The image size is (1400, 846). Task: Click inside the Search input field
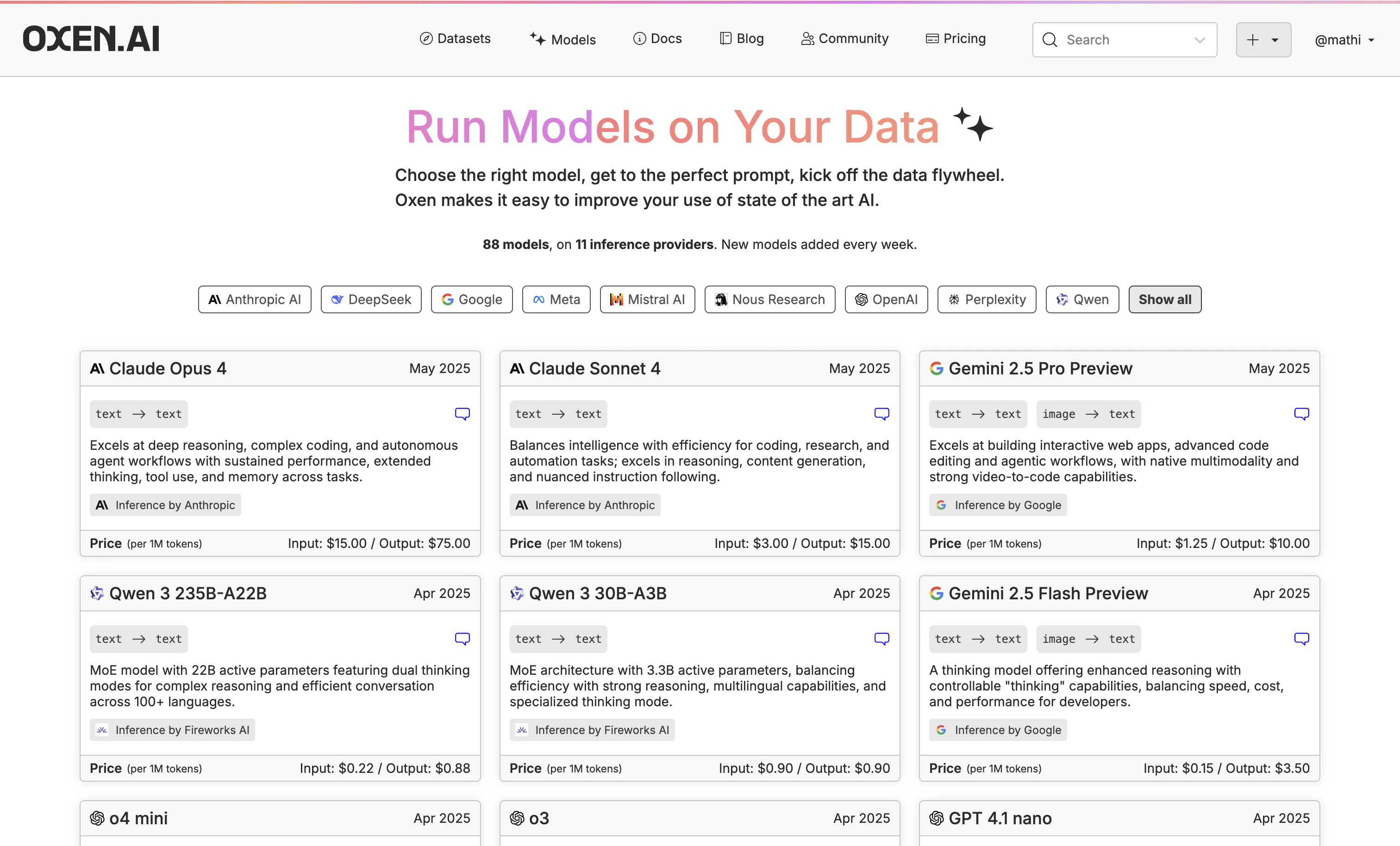[x=1108, y=39]
